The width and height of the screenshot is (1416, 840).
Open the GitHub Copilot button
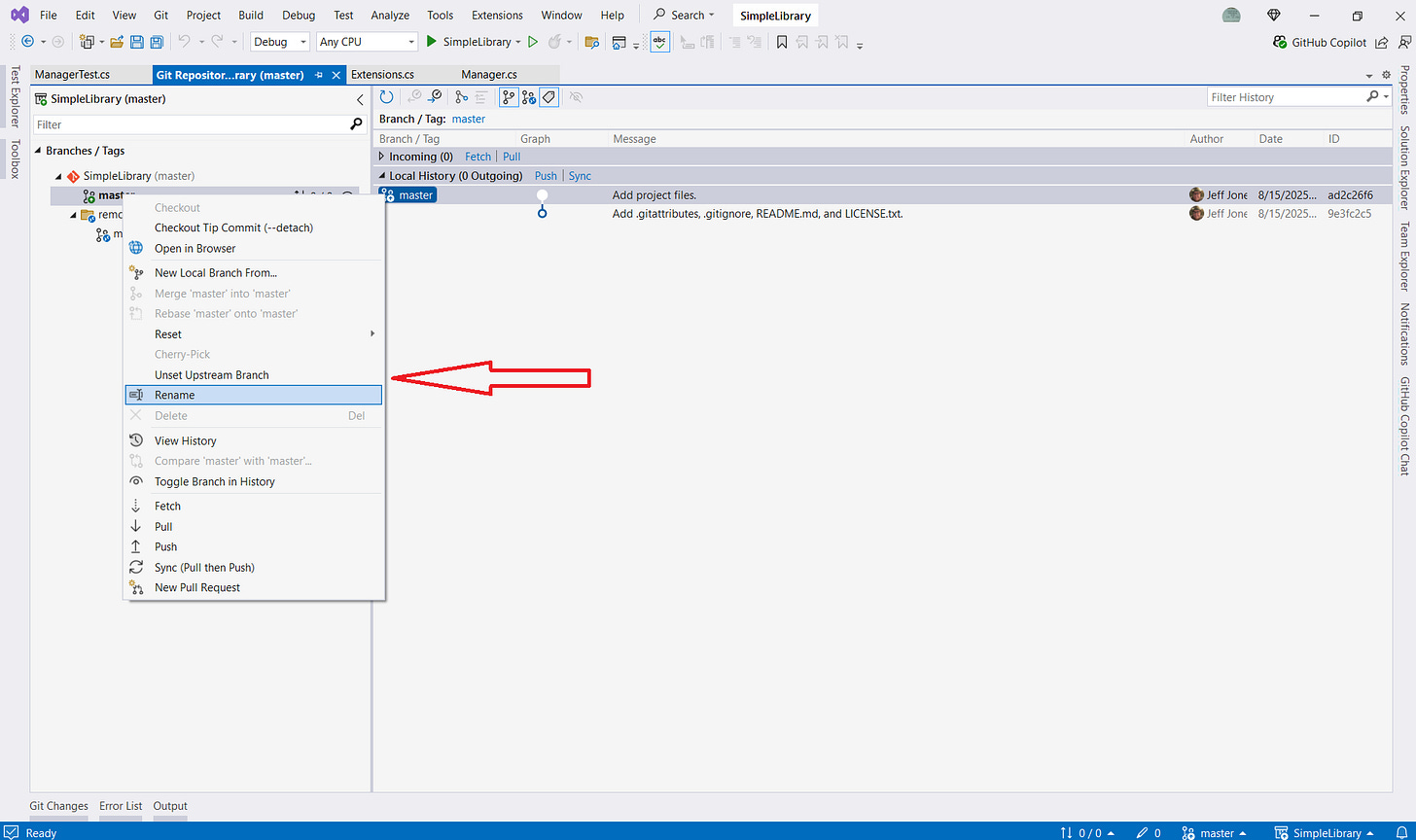[1319, 42]
